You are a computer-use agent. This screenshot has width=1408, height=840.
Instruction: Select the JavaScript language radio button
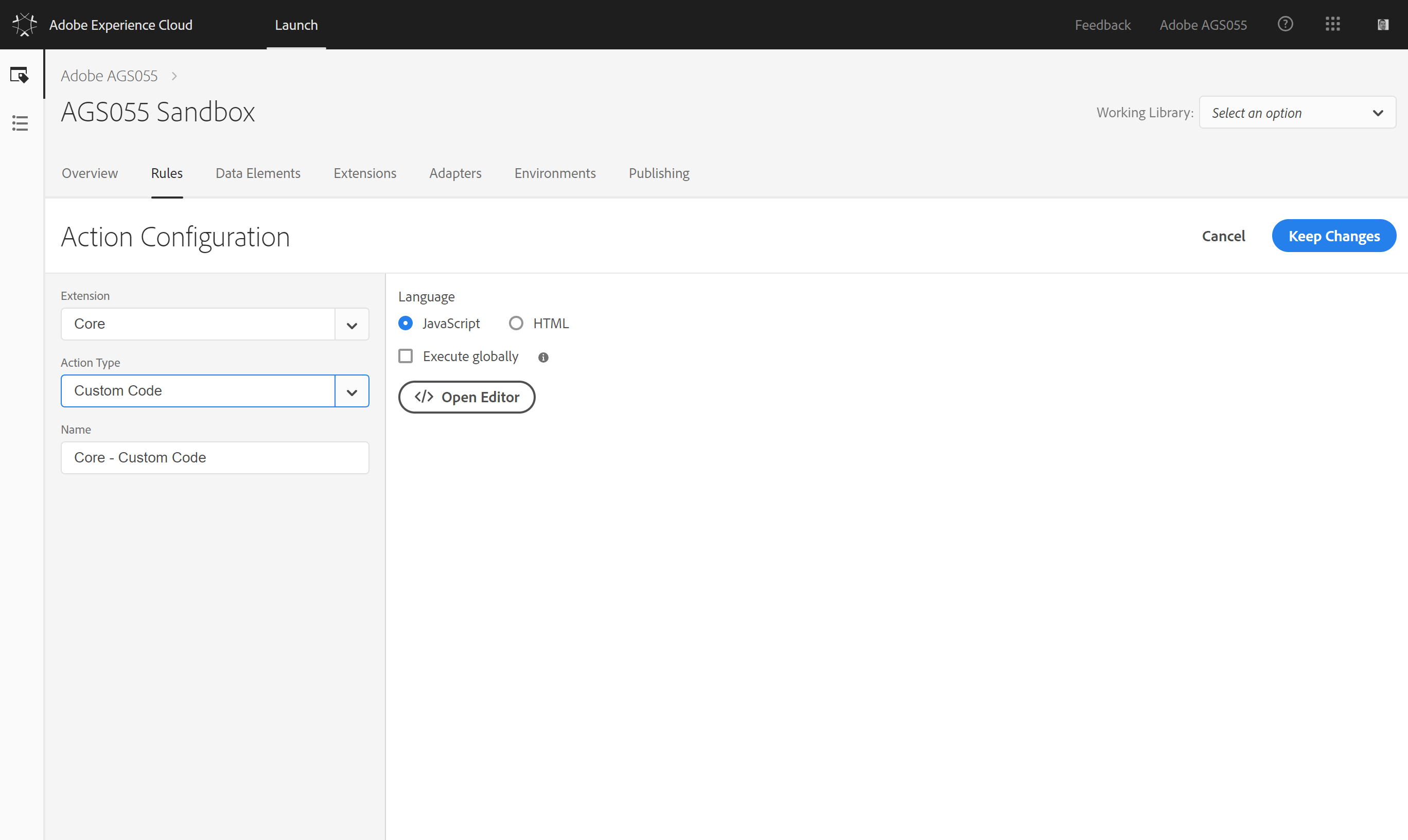pos(406,323)
